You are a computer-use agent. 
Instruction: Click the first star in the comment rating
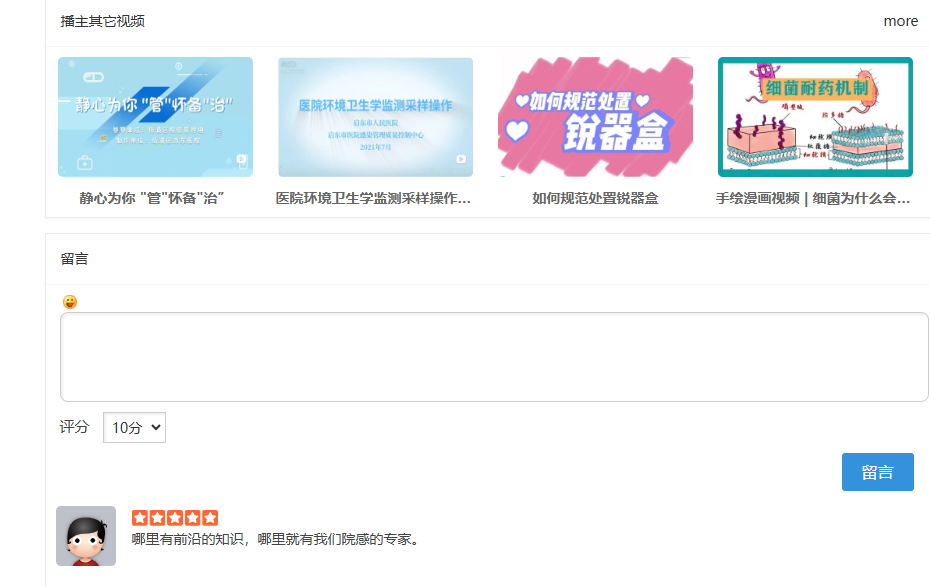140,518
